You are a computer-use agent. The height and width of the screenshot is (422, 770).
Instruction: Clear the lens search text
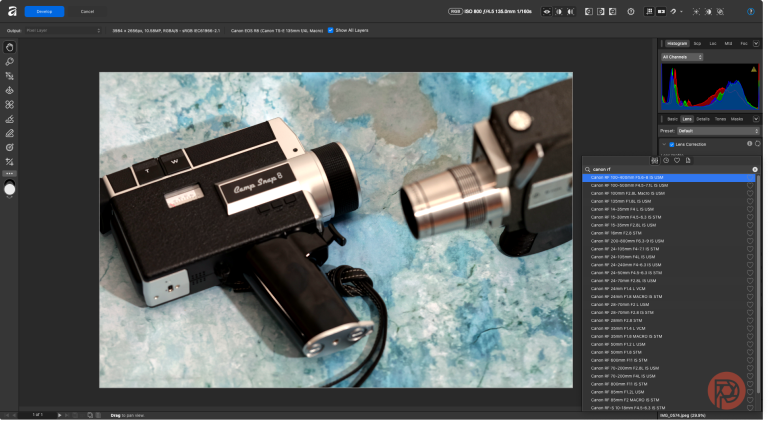tap(755, 169)
